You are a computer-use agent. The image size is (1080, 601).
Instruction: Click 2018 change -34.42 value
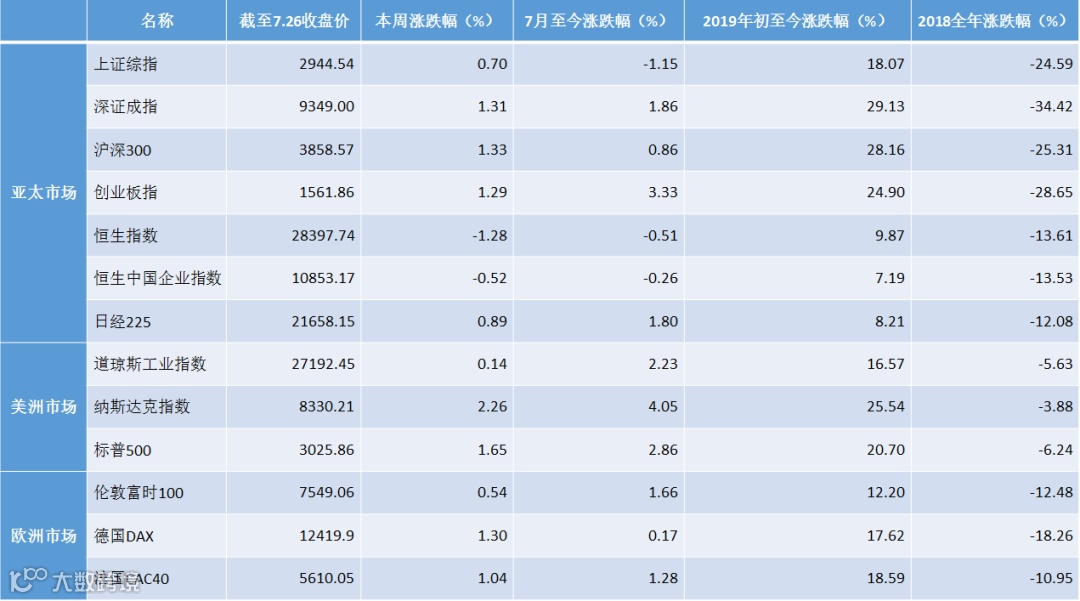click(1052, 107)
